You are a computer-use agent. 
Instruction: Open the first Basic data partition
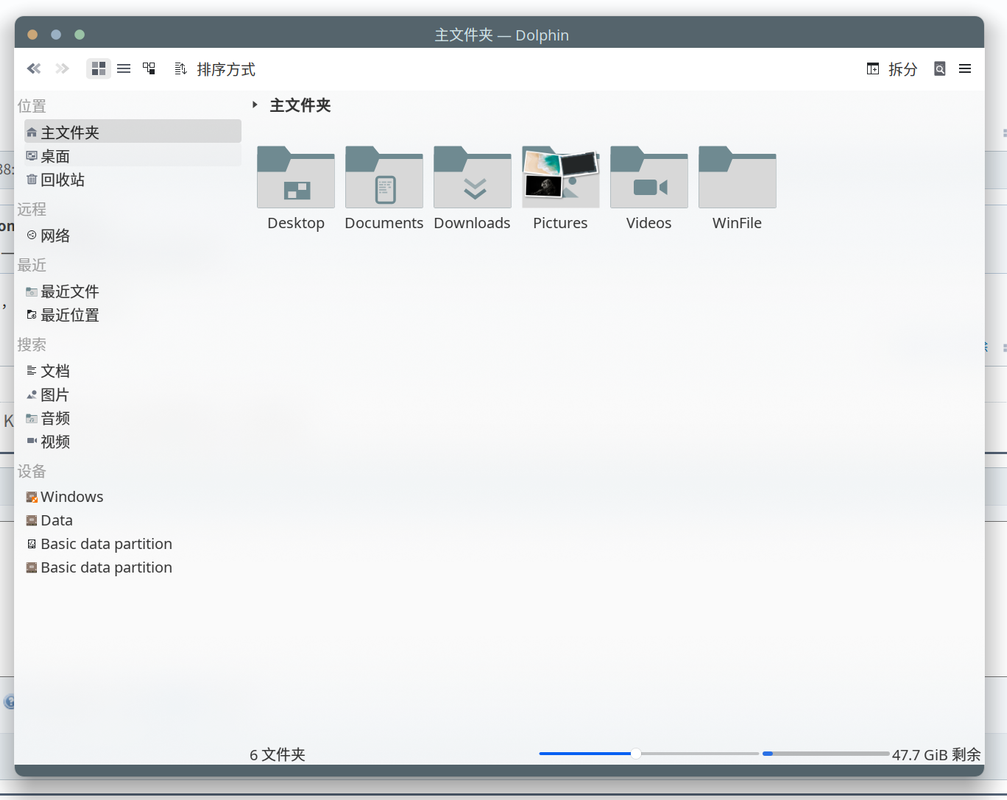pos(133,544)
